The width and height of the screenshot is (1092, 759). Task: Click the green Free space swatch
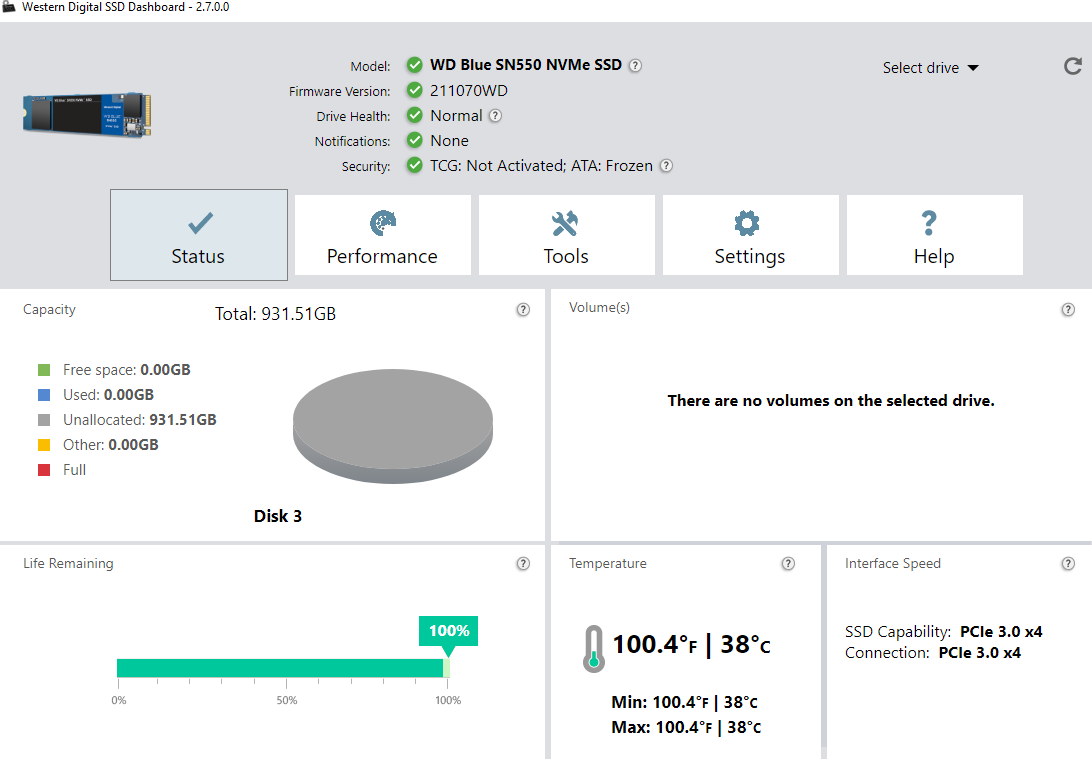coord(44,370)
